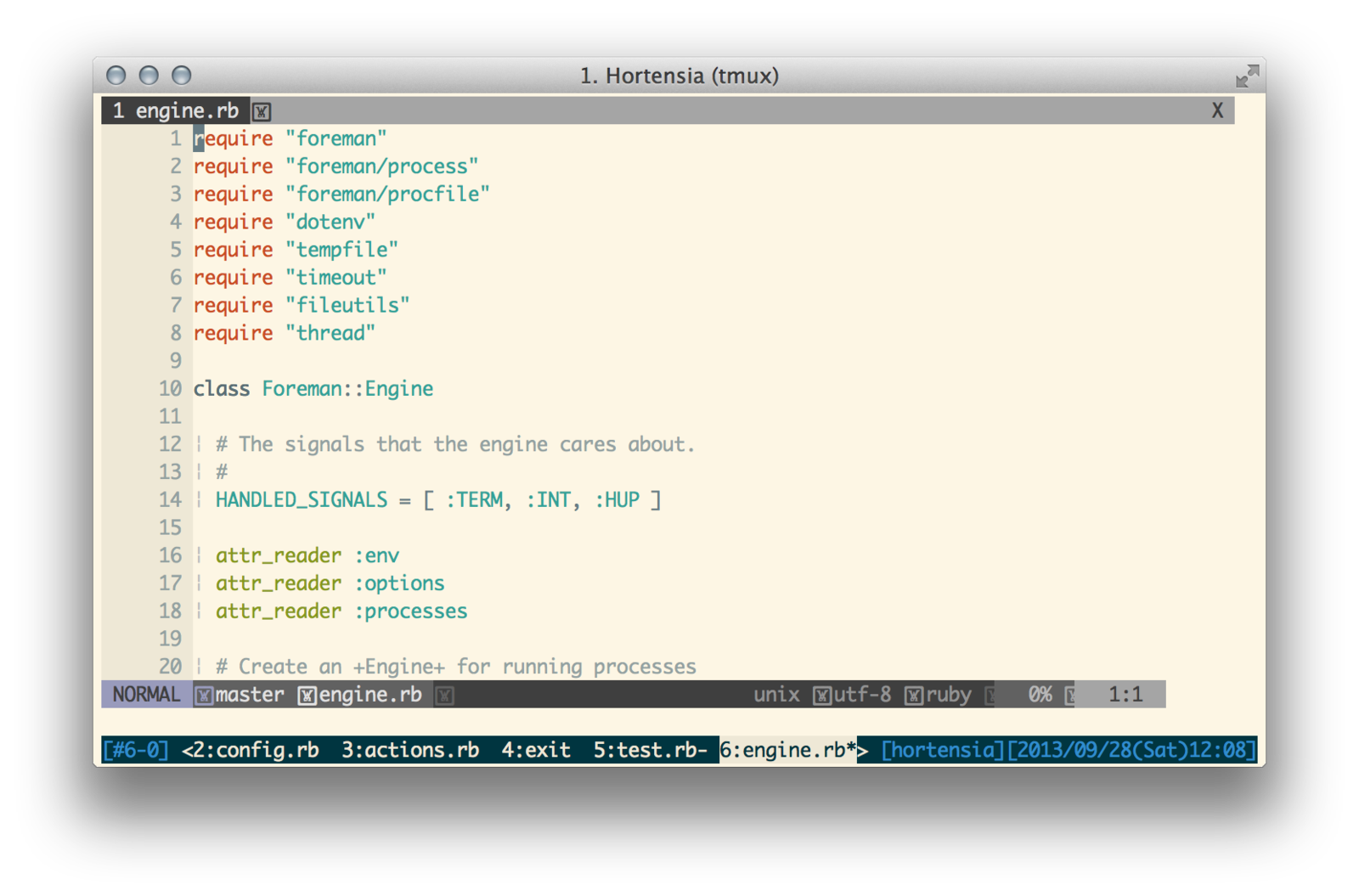Image resolution: width=1359 pixels, height=896 pixels.
Task: Click the master branch name in statusline
Action: (x=250, y=695)
